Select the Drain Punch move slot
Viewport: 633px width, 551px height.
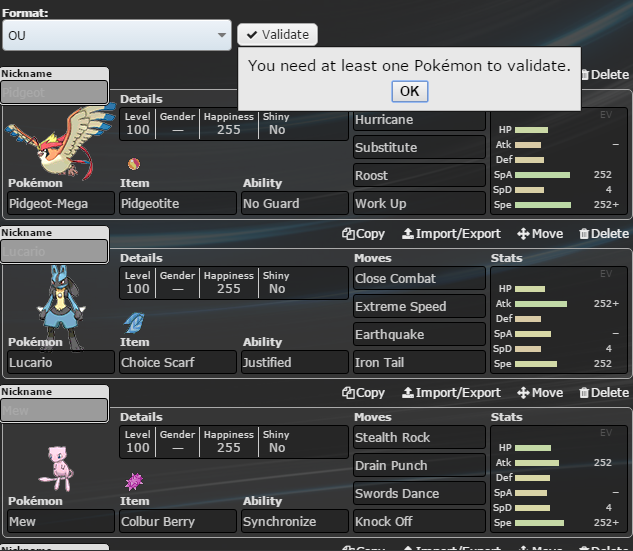(419, 465)
